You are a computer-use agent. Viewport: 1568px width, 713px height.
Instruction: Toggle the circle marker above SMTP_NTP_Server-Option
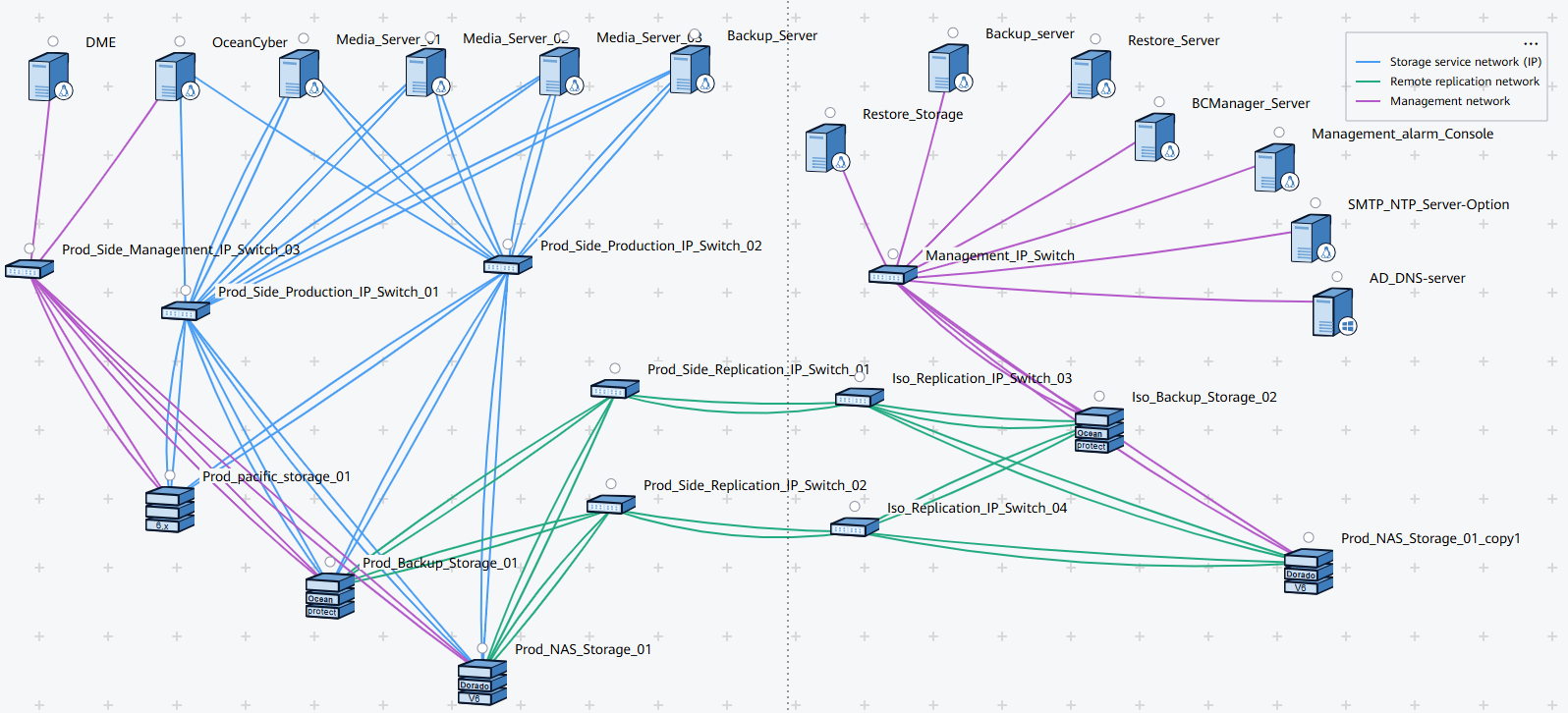1316,203
